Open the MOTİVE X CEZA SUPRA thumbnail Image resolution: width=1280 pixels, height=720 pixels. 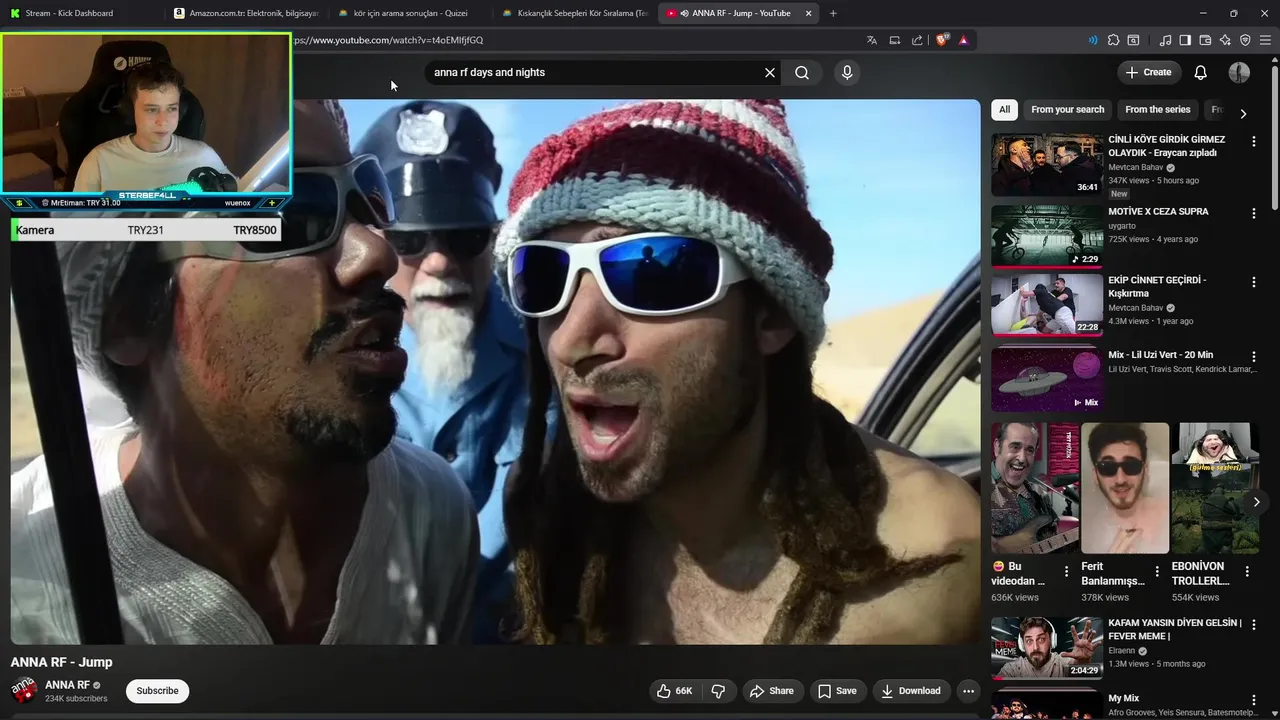[x=1047, y=236]
